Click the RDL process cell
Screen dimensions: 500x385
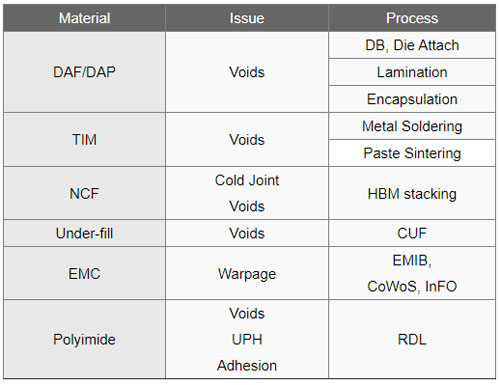tap(412, 339)
